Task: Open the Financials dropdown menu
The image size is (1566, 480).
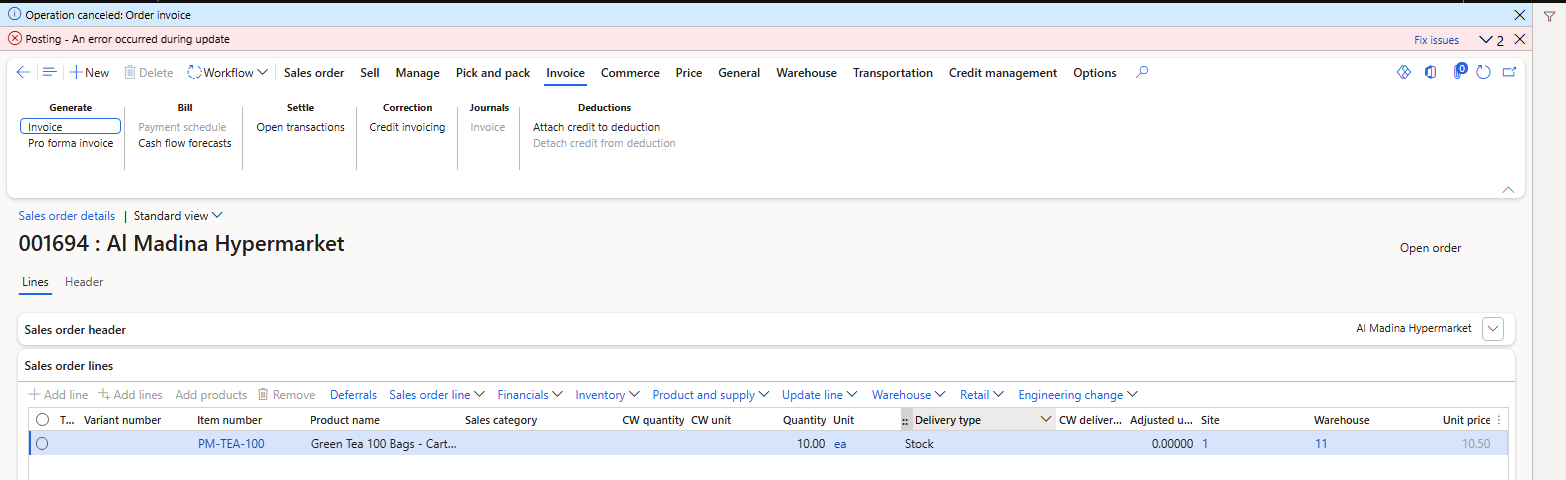Action: coord(530,395)
